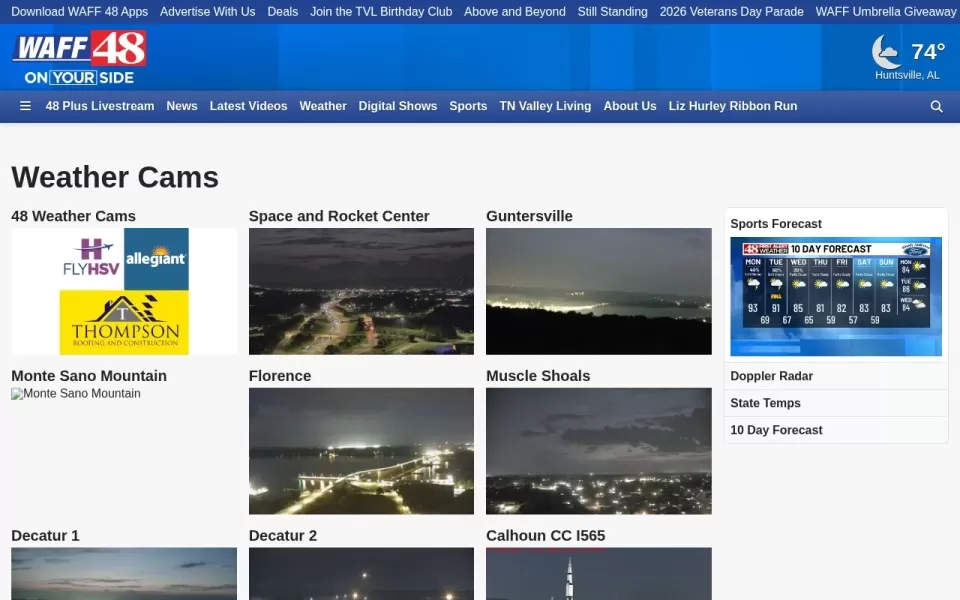Open Digital Shows menu item
The height and width of the screenshot is (600, 960).
398,106
